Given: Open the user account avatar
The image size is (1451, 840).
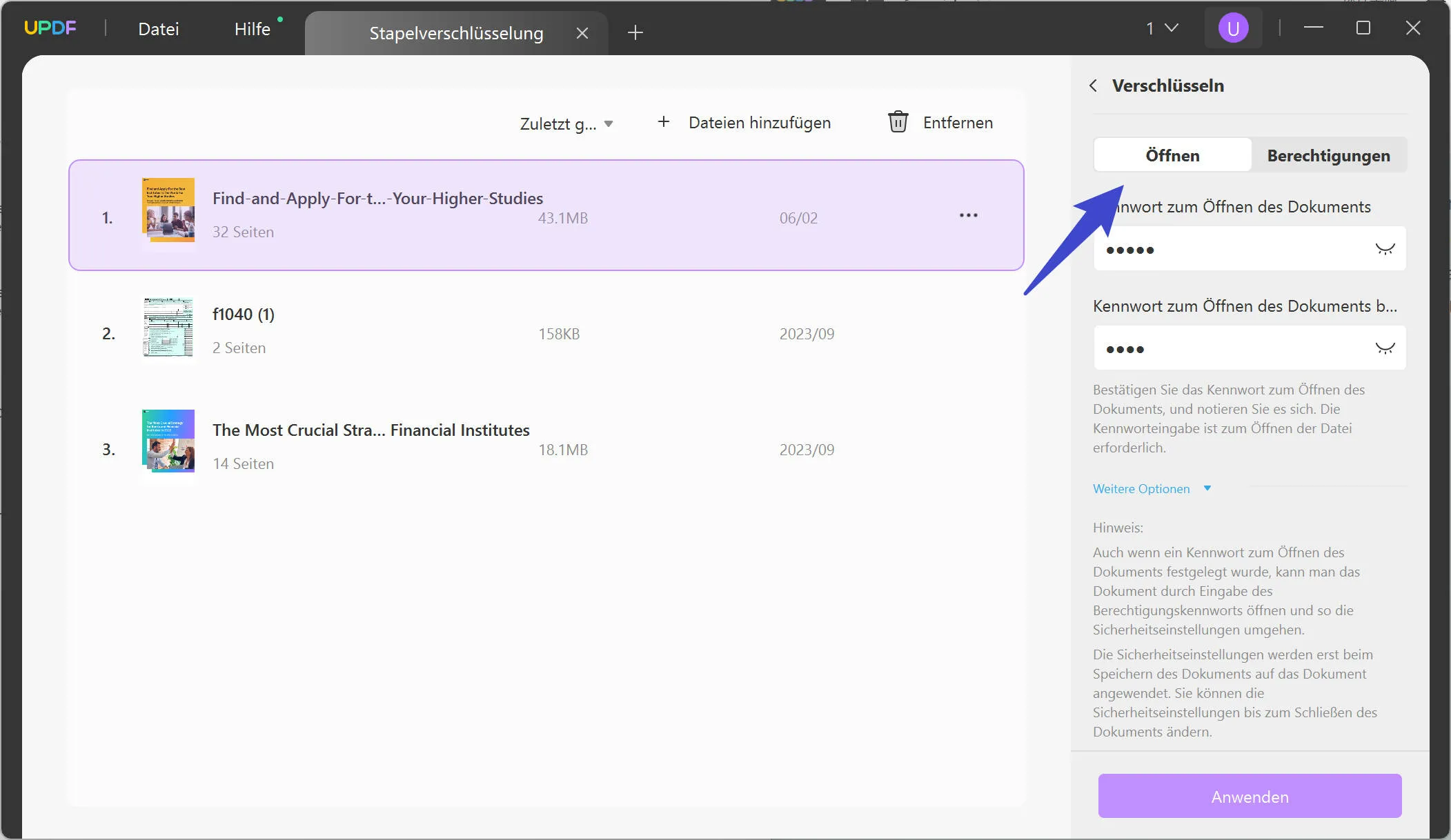Looking at the screenshot, I should coord(1233,28).
